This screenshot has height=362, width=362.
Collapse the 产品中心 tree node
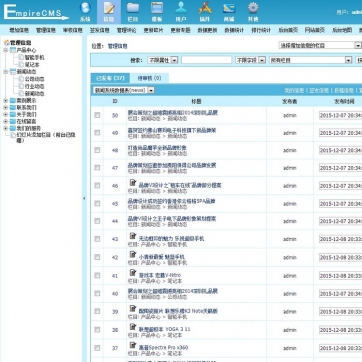click(x=6, y=50)
